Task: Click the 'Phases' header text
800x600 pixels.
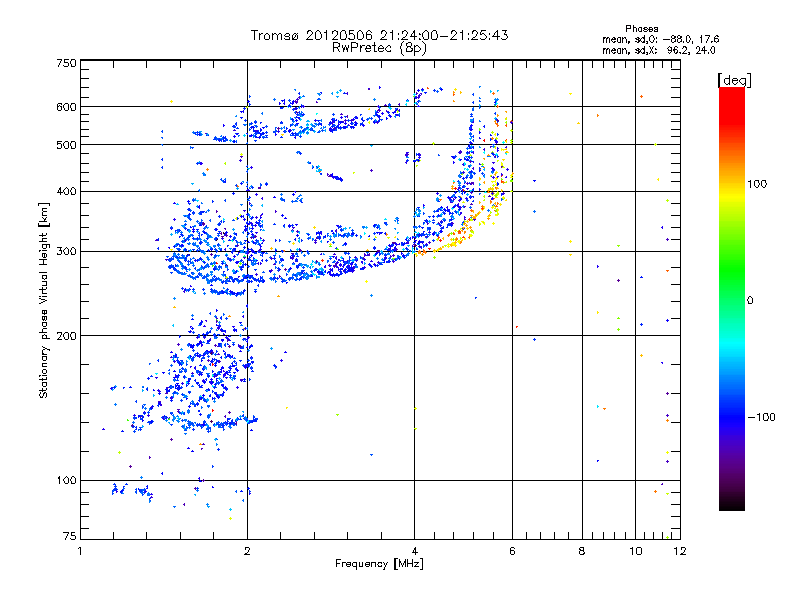Action: pos(642,29)
